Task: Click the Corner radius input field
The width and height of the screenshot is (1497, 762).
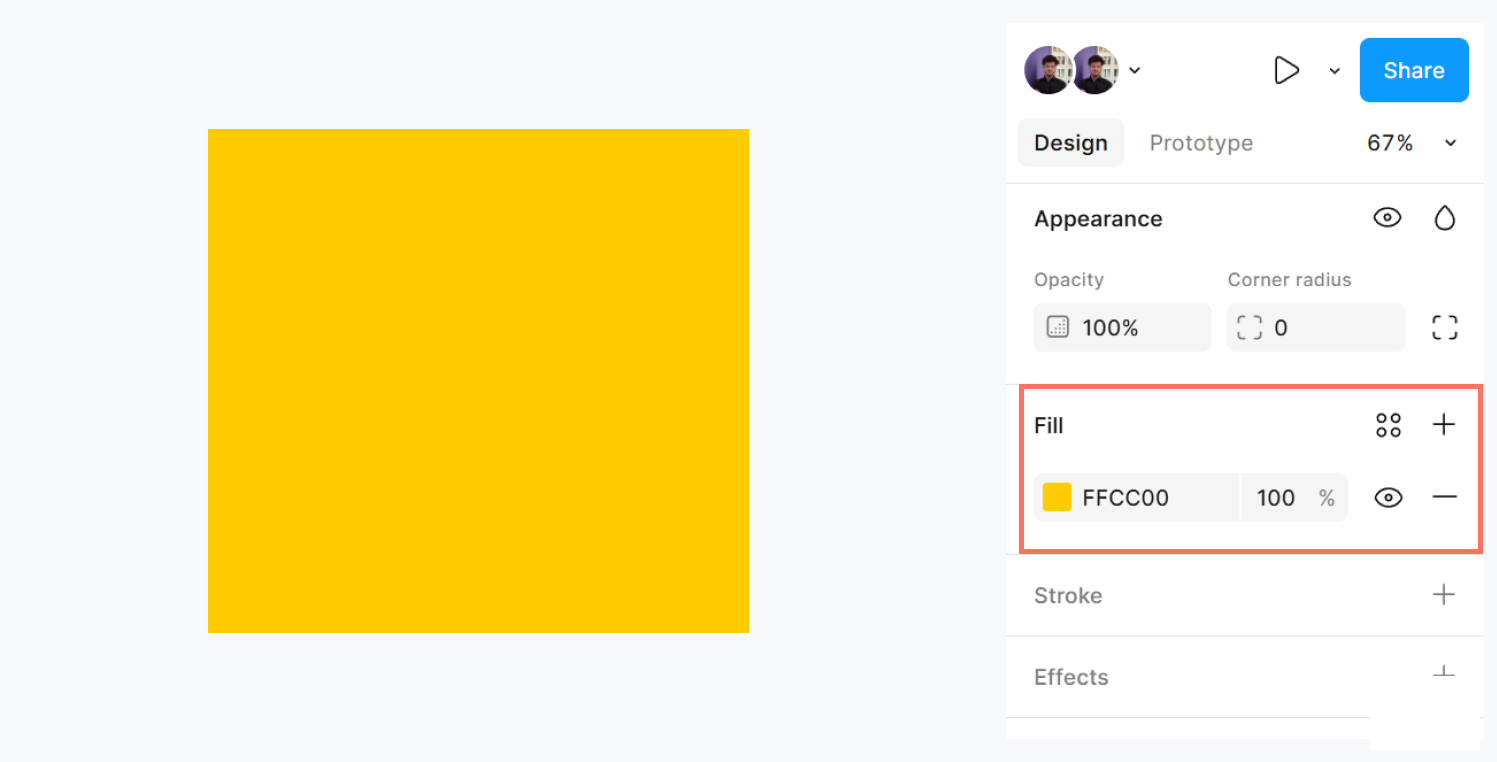Action: (x=1315, y=327)
